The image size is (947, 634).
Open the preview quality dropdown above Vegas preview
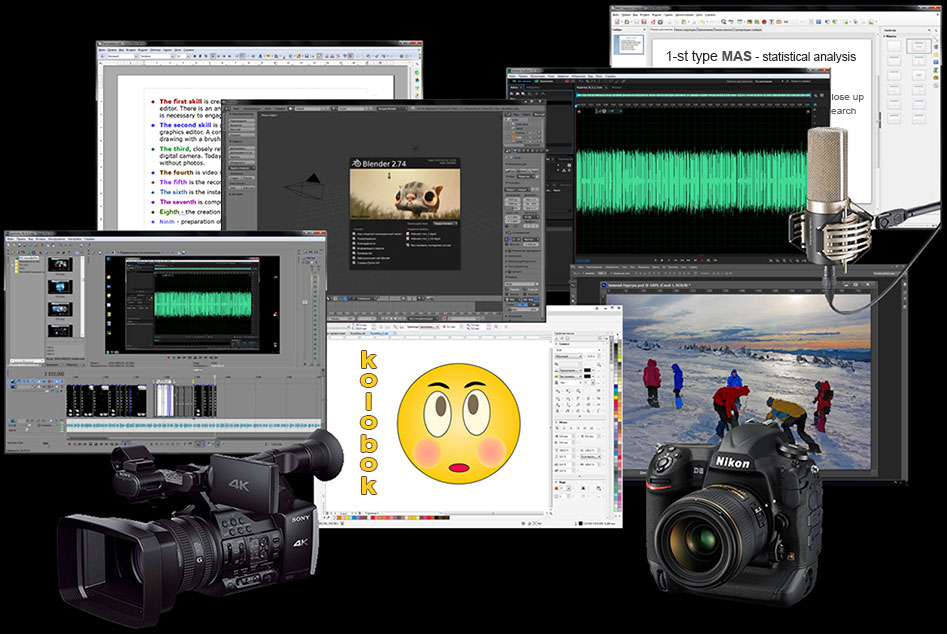(x=142, y=252)
